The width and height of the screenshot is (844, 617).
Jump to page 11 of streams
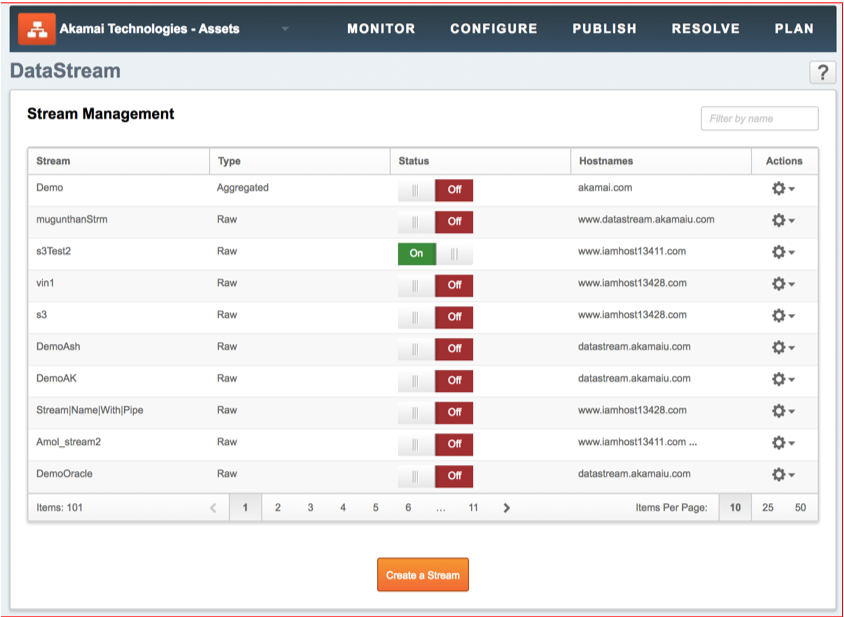(473, 508)
